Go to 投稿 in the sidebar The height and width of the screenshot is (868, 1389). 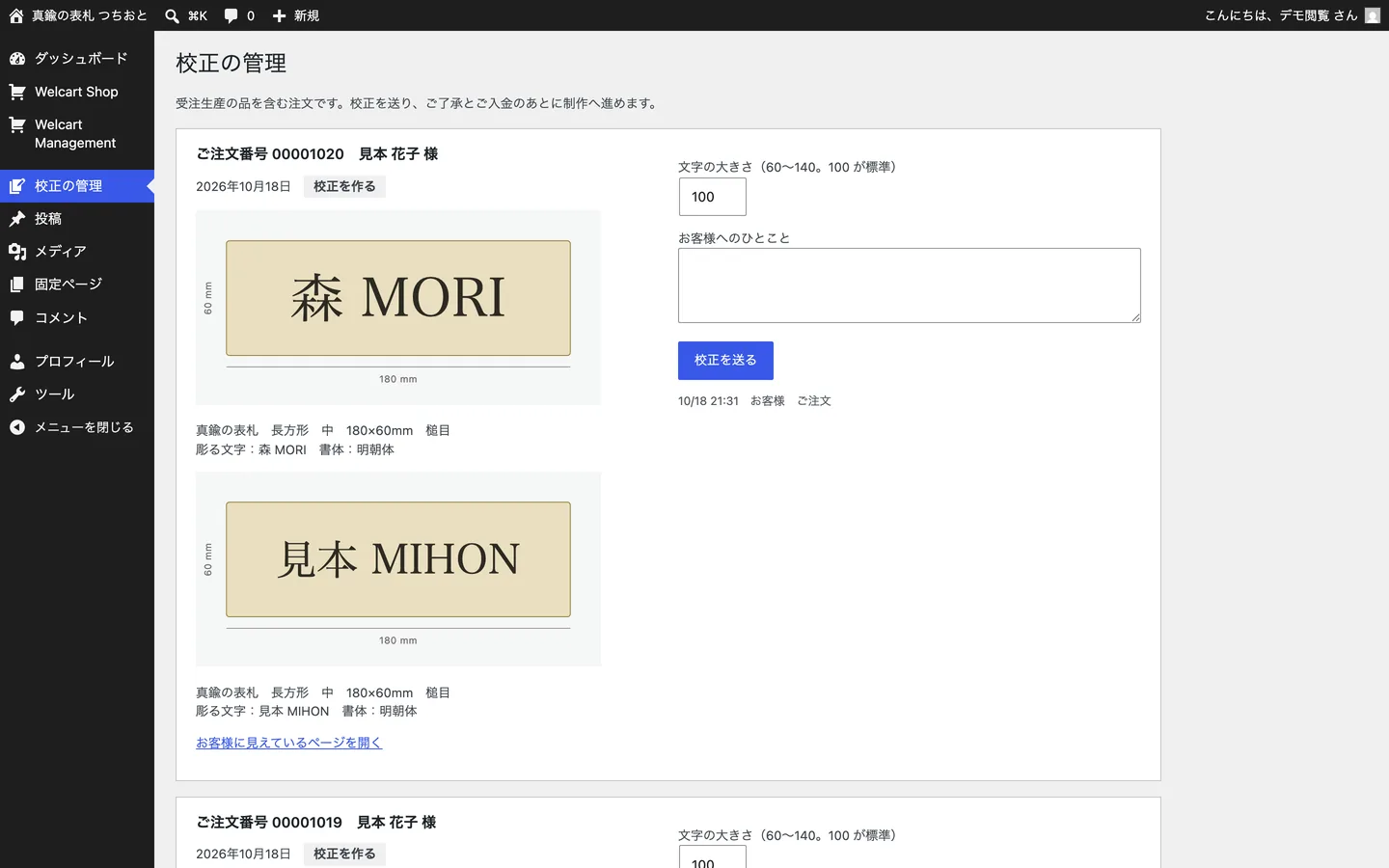tap(77, 219)
